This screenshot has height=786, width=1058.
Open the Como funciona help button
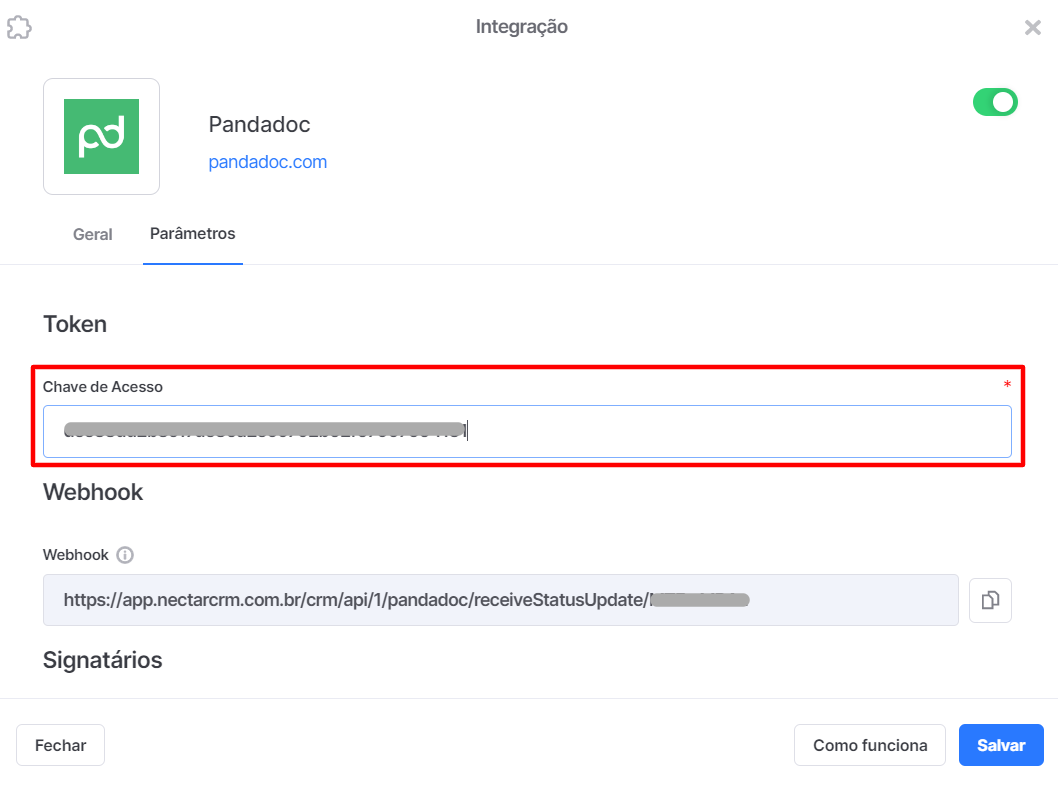click(870, 745)
